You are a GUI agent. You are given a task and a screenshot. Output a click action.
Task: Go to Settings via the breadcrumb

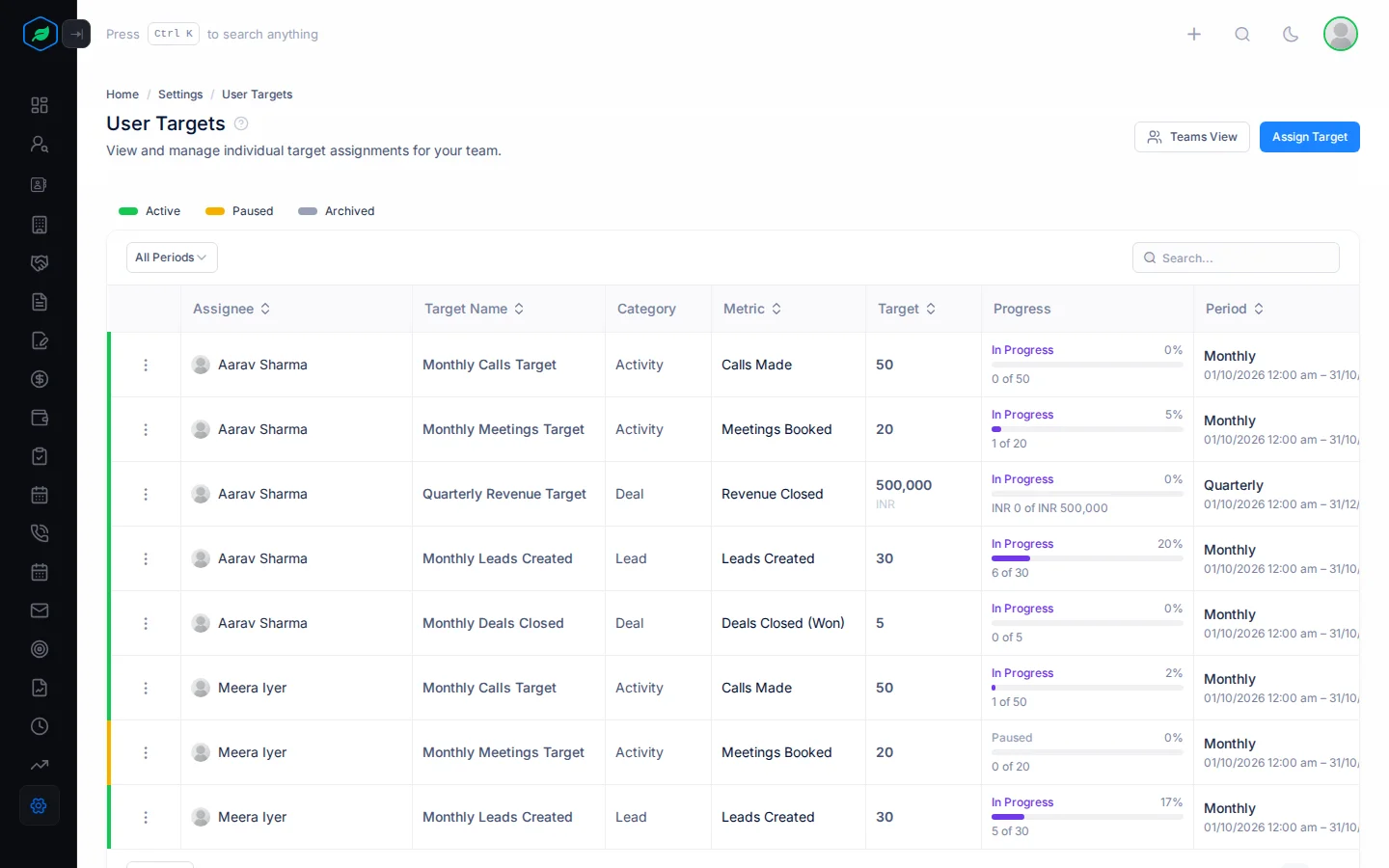tap(180, 95)
